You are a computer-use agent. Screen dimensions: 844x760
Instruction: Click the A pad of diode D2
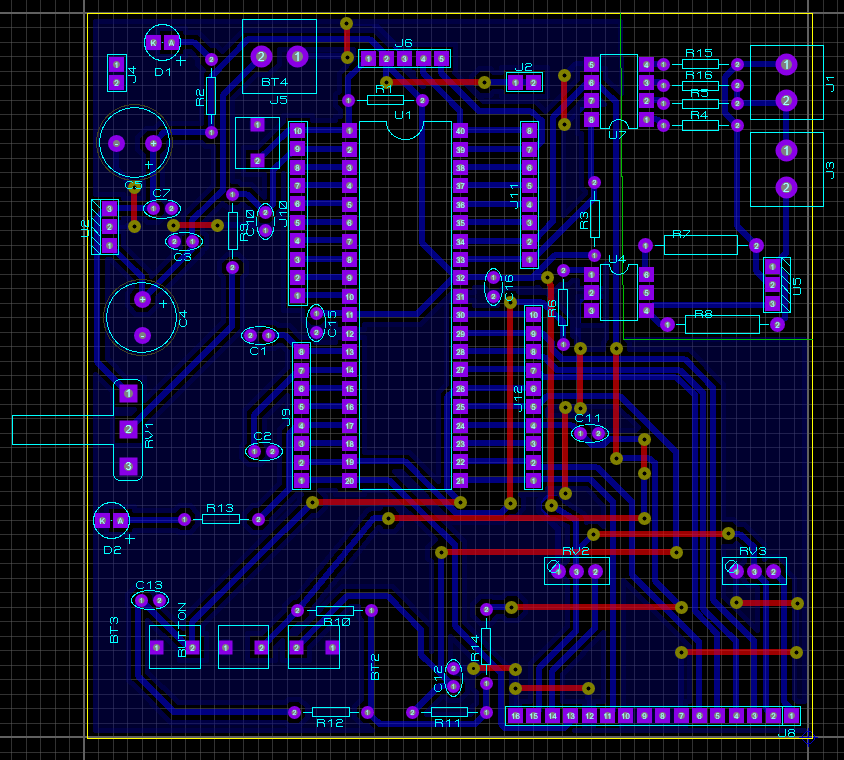click(x=121, y=520)
